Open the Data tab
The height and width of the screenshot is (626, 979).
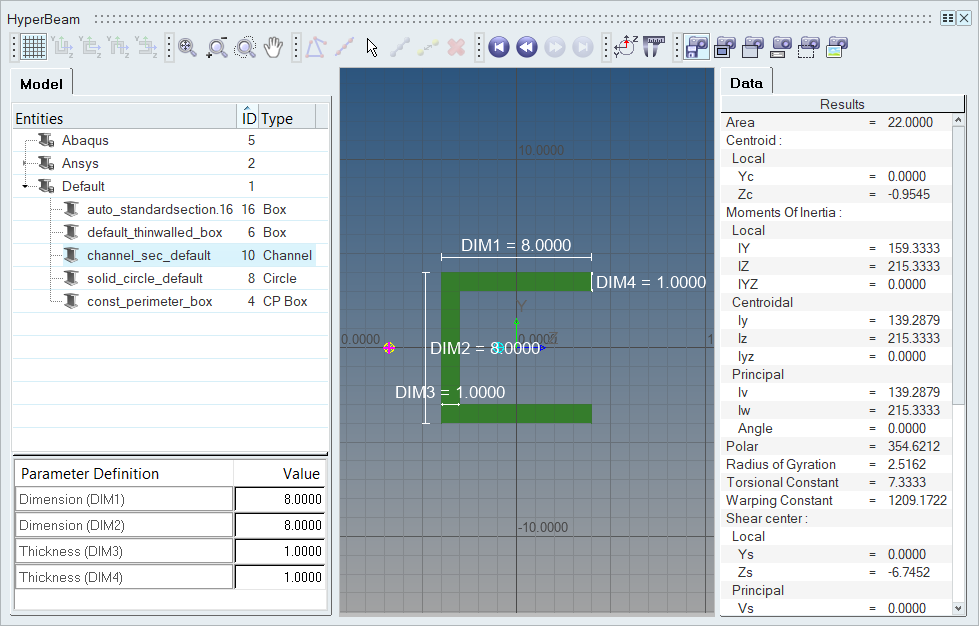pyautogui.click(x=746, y=83)
